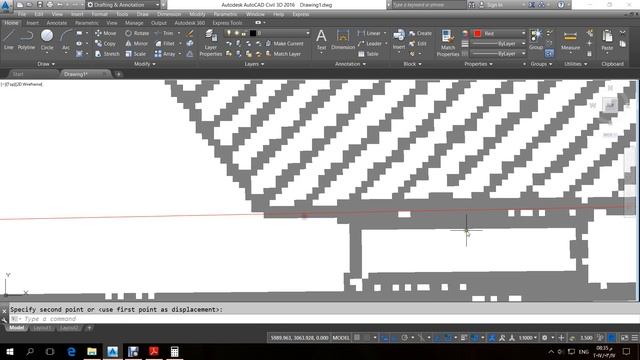Click Match Properties tool

(448, 43)
